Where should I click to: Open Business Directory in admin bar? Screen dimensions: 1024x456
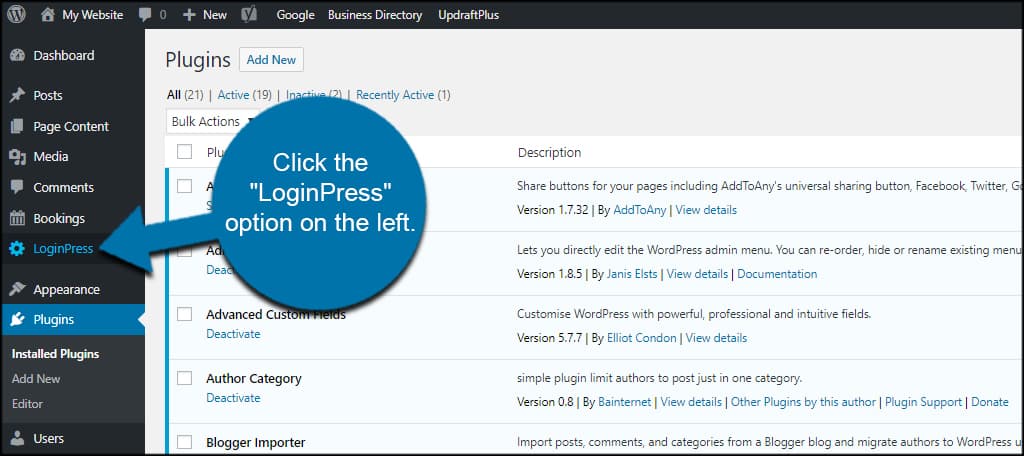point(375,14)
